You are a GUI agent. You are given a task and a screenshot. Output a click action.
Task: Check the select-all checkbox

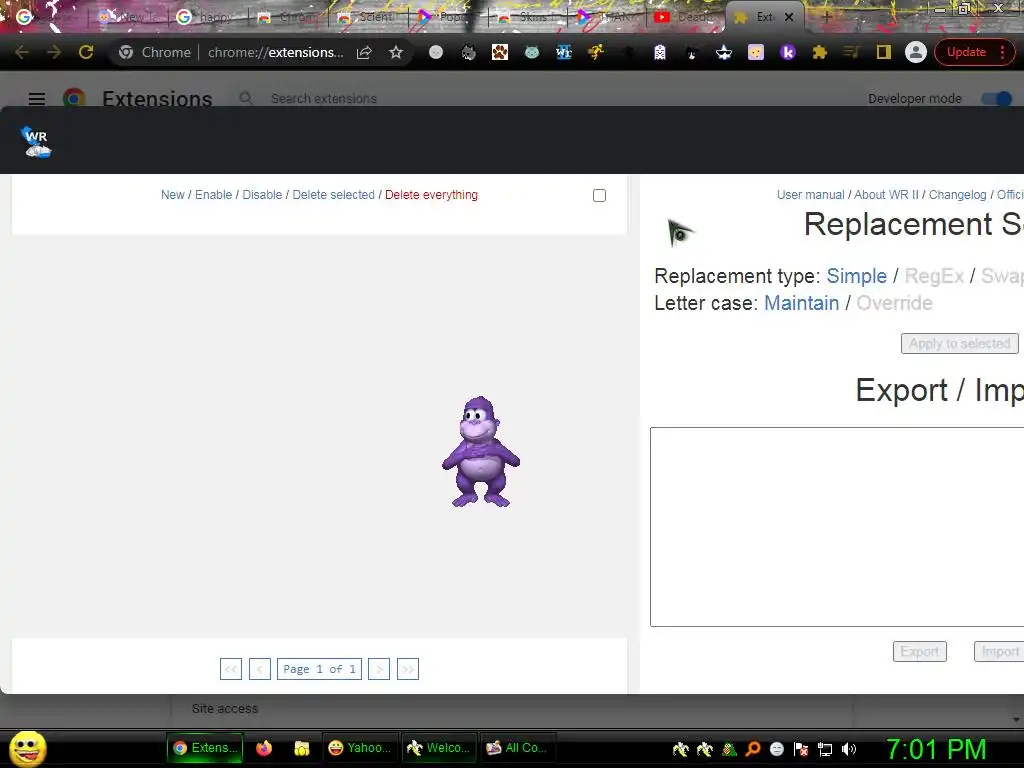coord(599,195)
